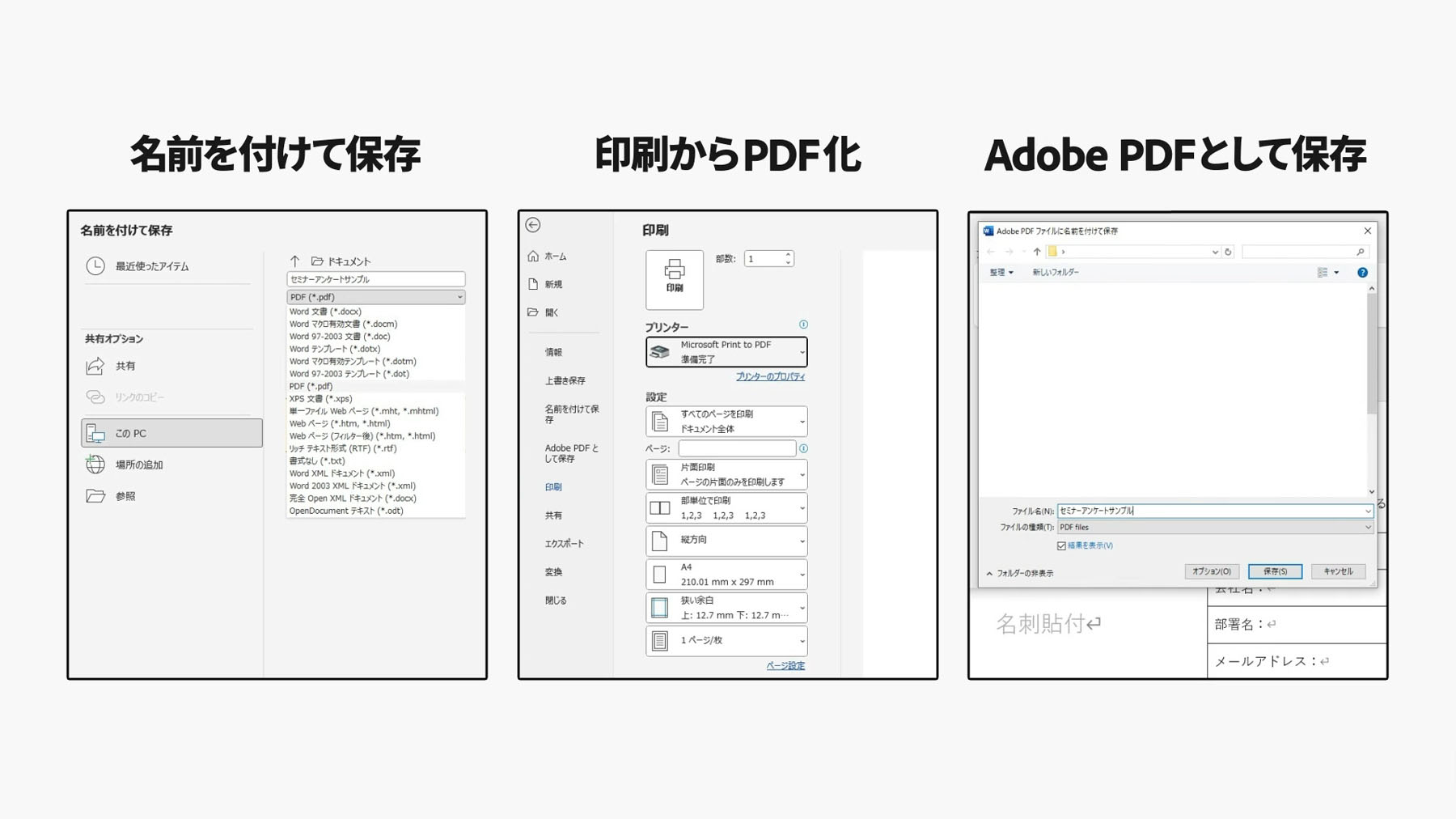This screenshot has width=1456, height=819.
Task: Click the back arrow circle in print backstage
Action: 532,225
